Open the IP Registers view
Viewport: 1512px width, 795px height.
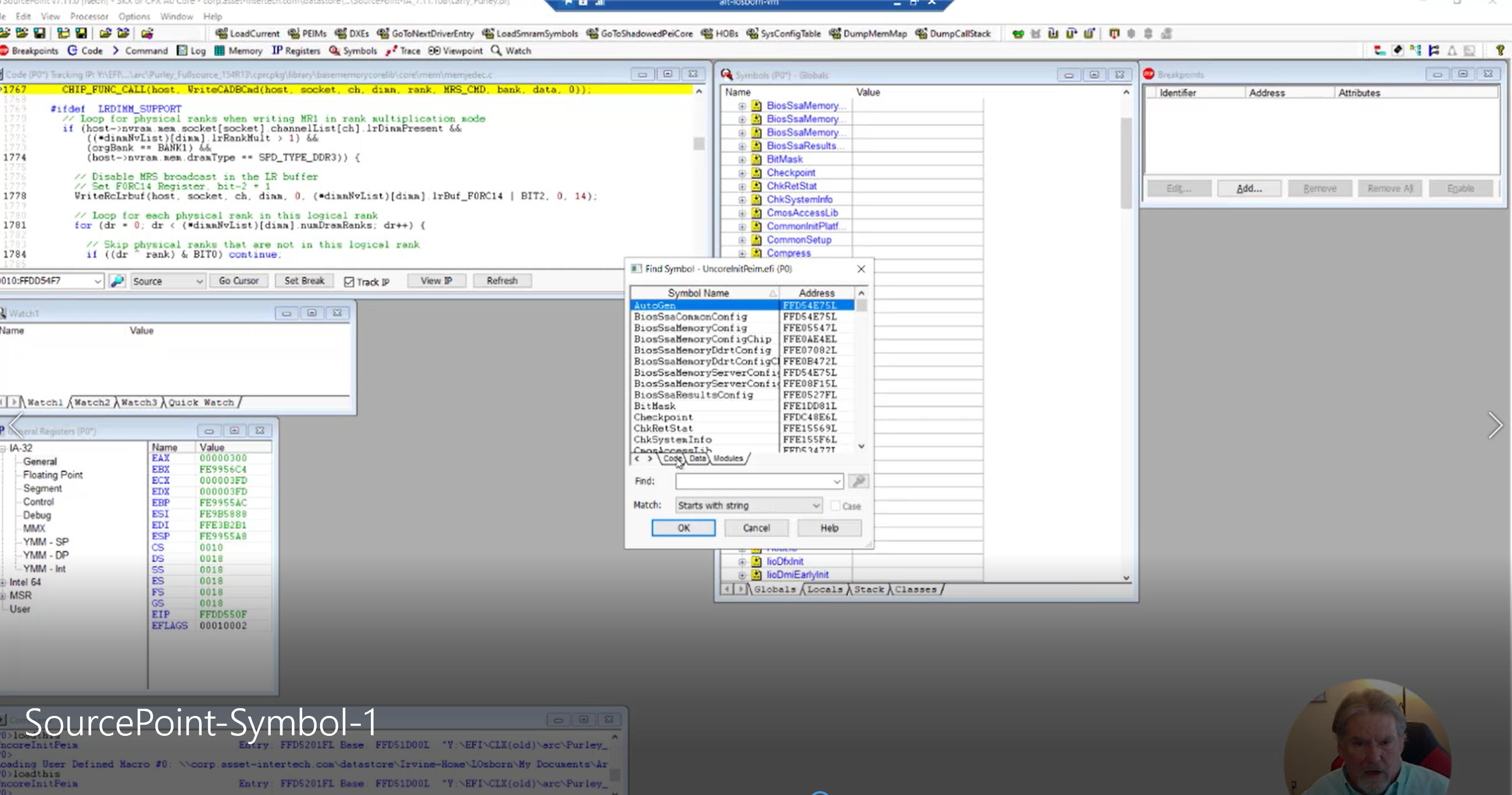coord(296,50)
